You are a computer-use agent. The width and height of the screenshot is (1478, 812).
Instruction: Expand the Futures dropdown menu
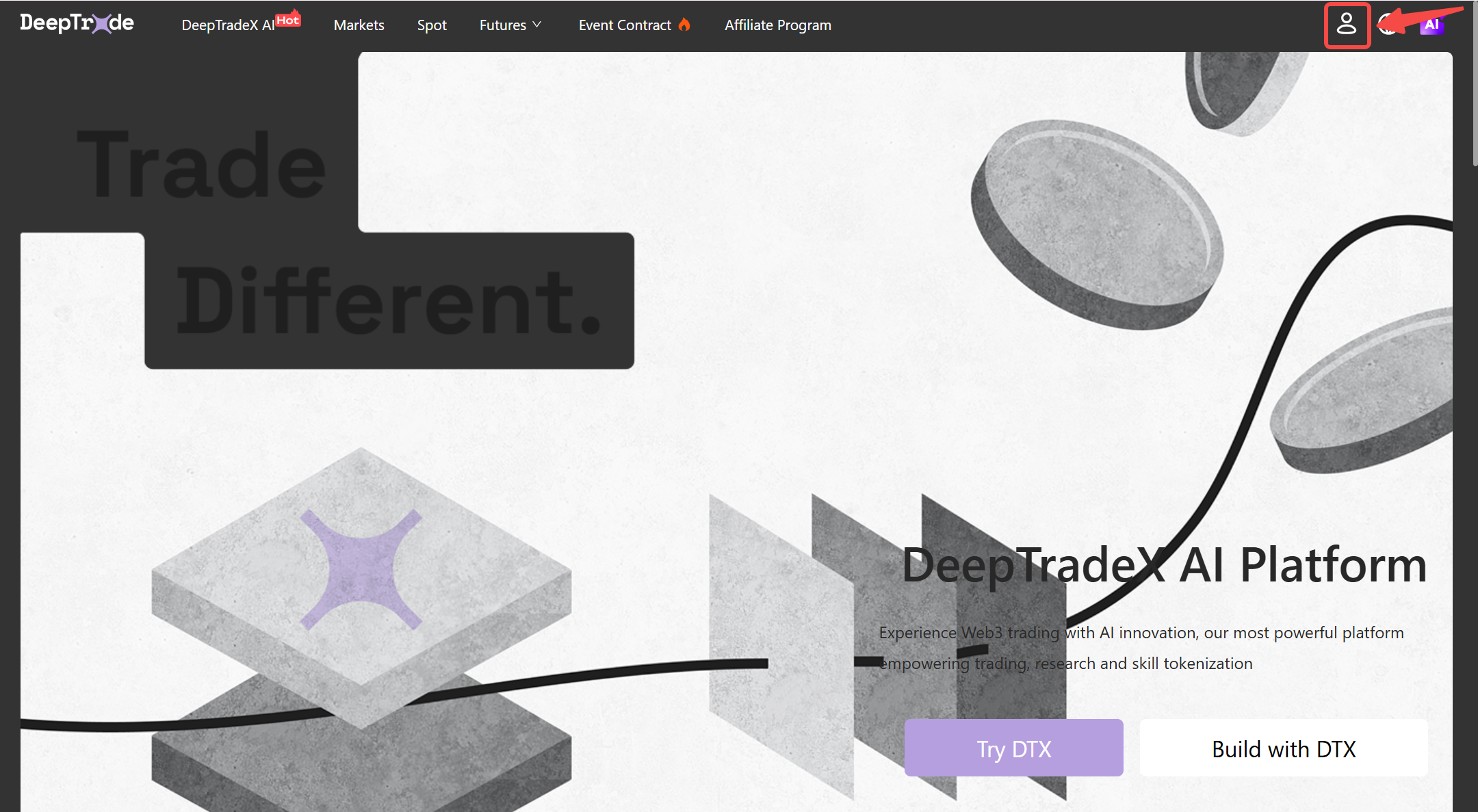[510, 25]
